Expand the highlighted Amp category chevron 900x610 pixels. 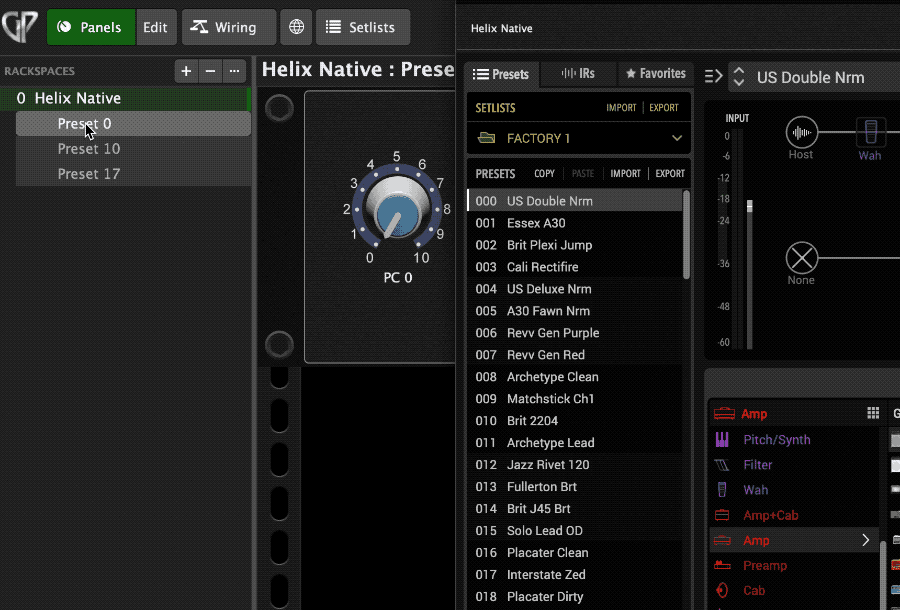(x=865, y=540)
